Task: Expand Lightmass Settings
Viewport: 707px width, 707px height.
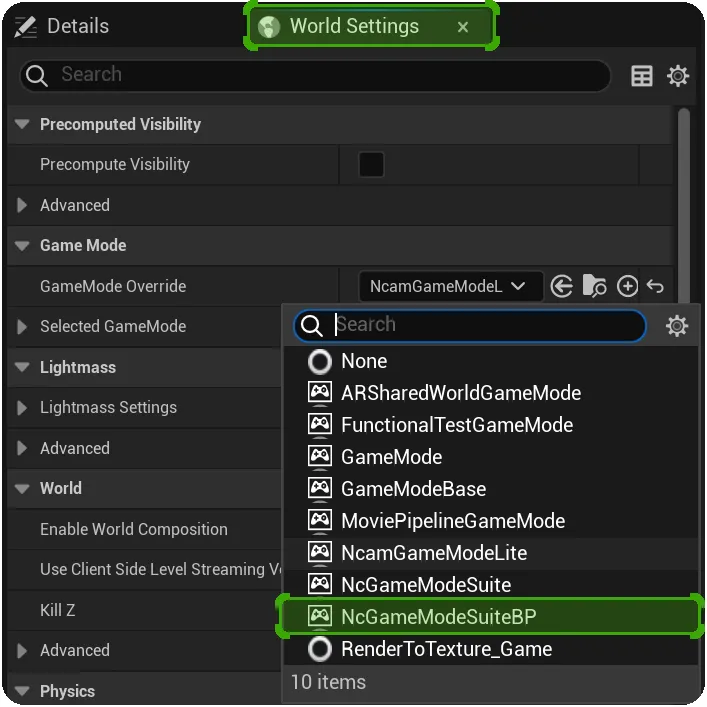Action: [x=22, y=408]
